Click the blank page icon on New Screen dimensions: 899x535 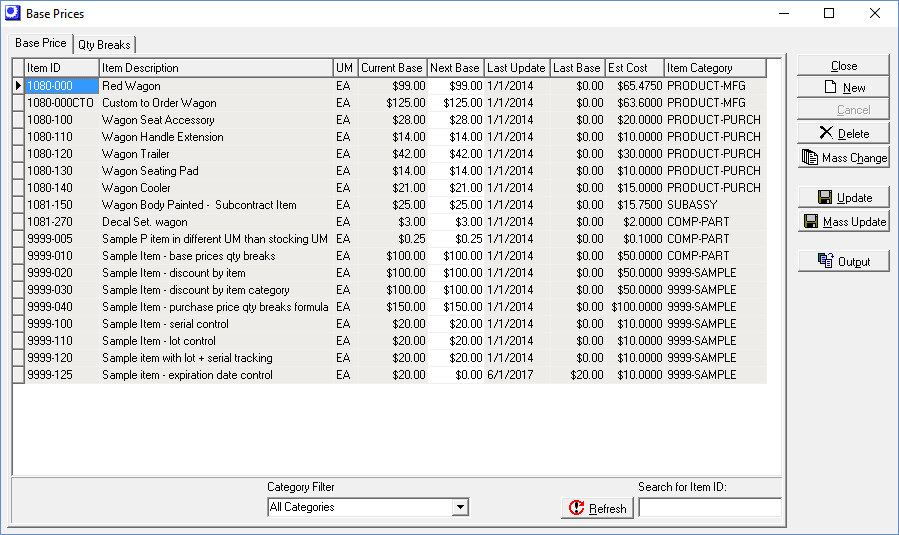pos(830,87)
